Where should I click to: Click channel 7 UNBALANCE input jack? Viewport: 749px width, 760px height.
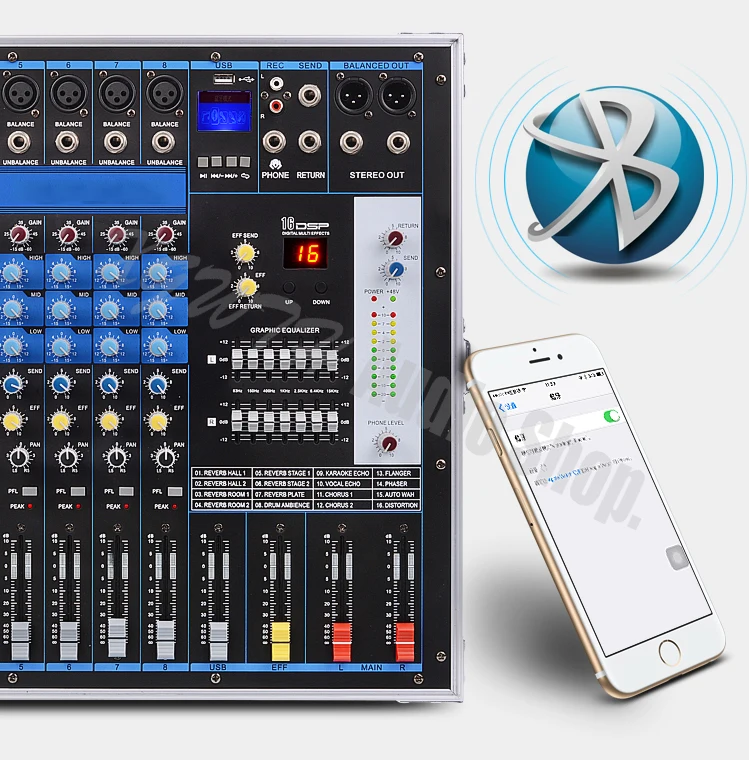pyautogui.click(x=115, y=142)
